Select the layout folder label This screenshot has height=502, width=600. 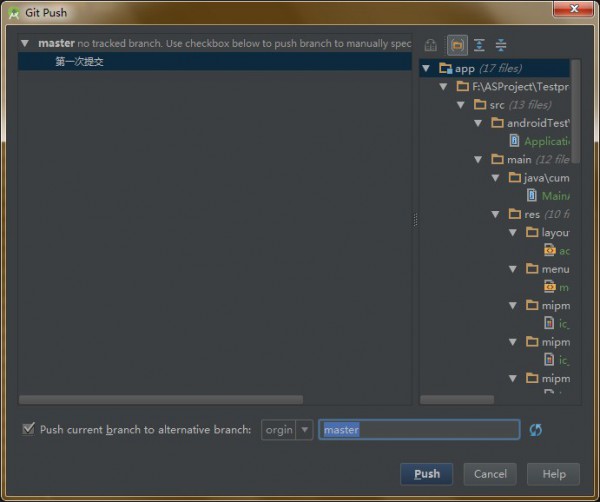(555, 232)
